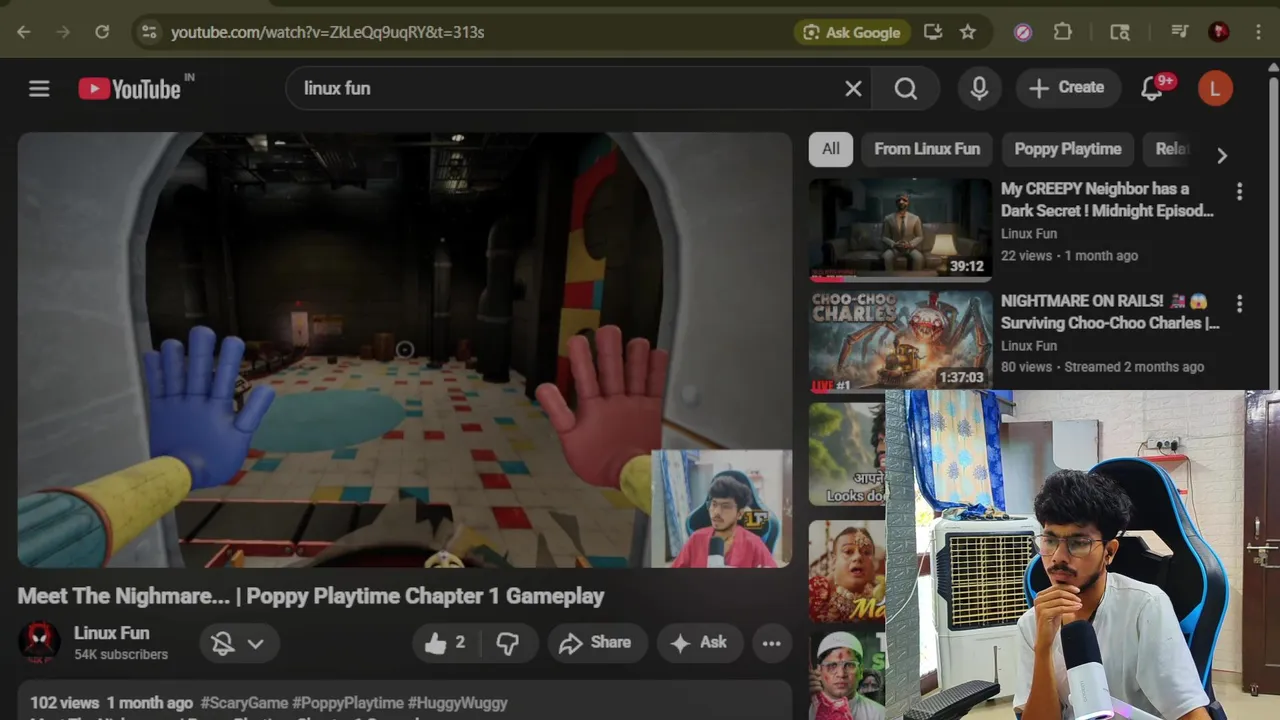Open more actions three dots under the video

(772, 643)
